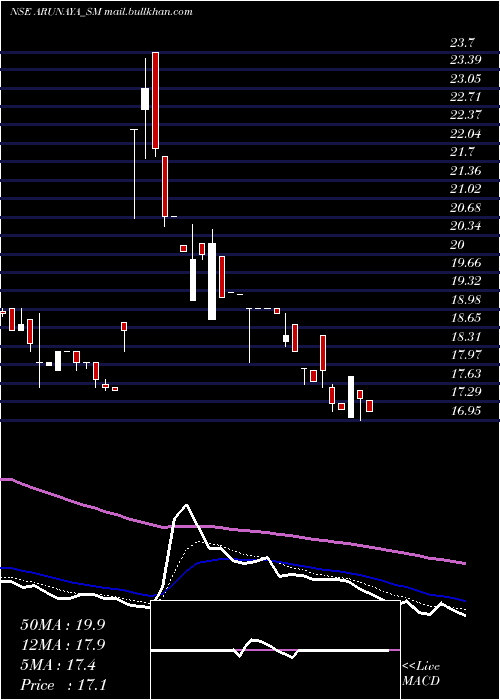The height and width of the screenshot is (700, 500).
Task: Click the 21.02 price axis label
Action: (466, 189)
